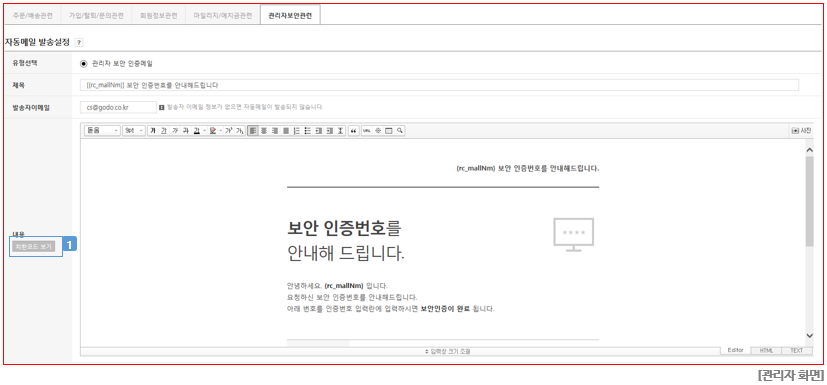This screenshot has height=385, width=827.
Task: Click the 발송자이메일 cs@godo.co.kr field
Action: pyautogui.click(x=118, y=107)
